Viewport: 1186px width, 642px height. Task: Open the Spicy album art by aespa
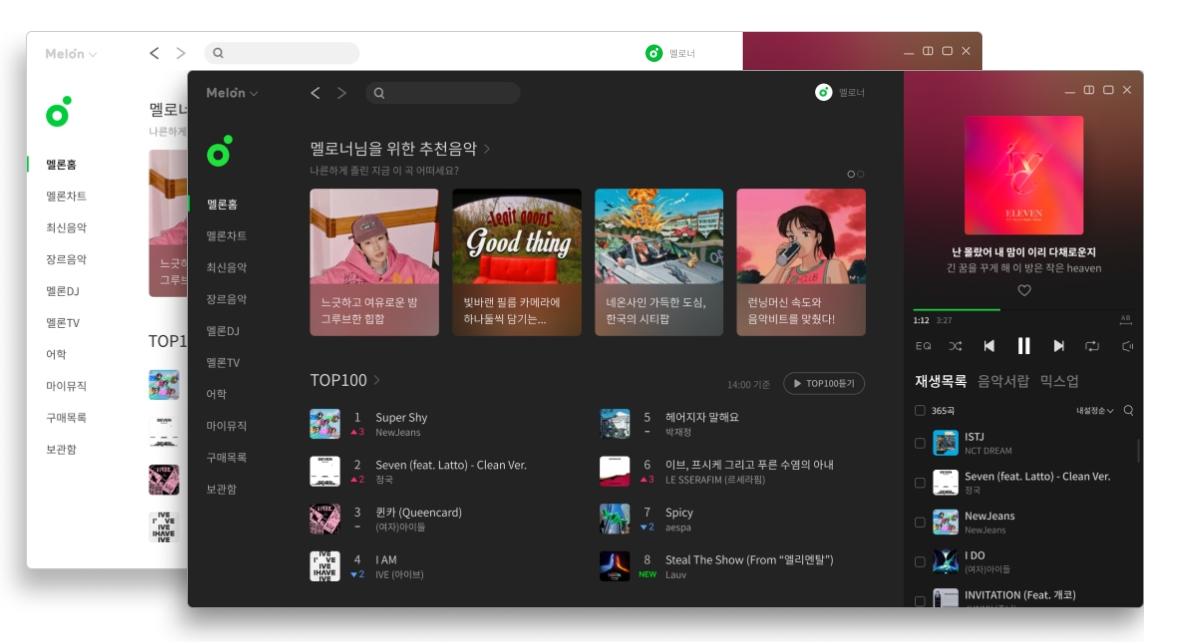pyautogui.click(x=614, y=519)
